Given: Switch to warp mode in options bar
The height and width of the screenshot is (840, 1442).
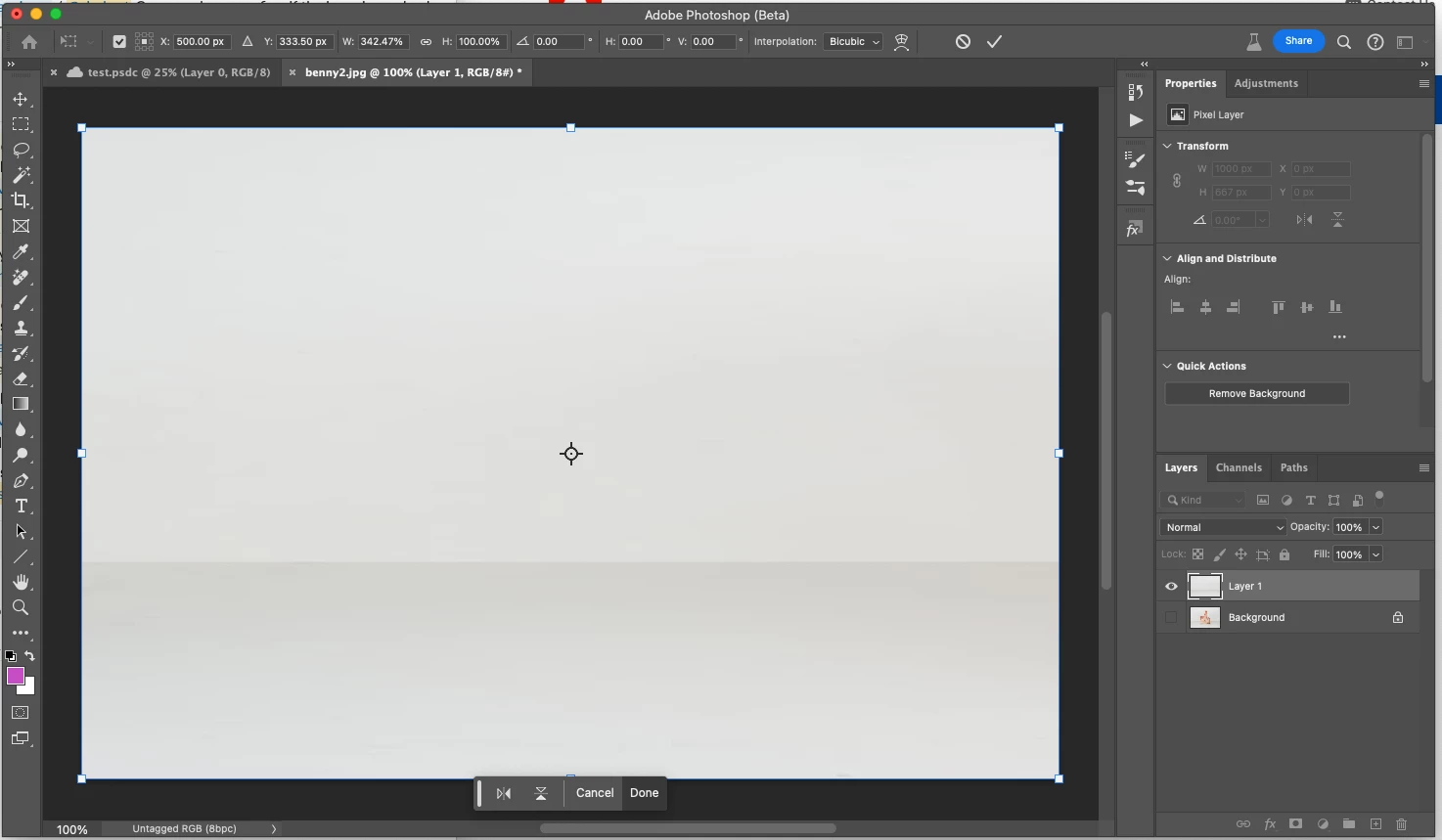Looking at the screenshot, I should tap(902, 42).
